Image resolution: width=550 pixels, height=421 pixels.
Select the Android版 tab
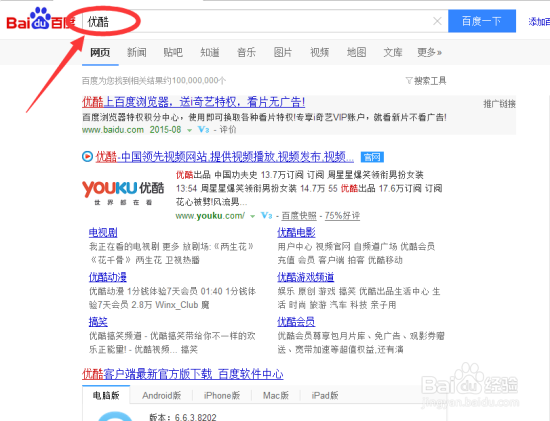click(x=161, y=396)
